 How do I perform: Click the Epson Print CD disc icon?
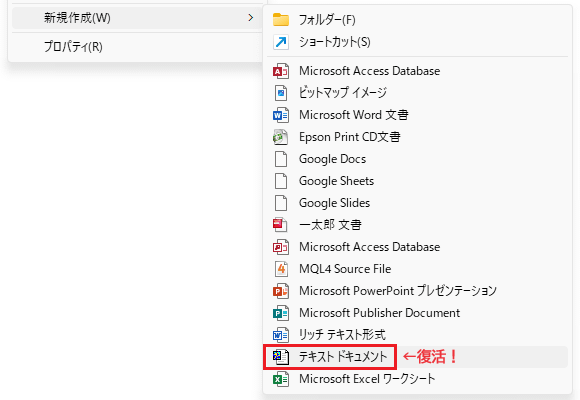pyautogui.click(x=280, y=137)
